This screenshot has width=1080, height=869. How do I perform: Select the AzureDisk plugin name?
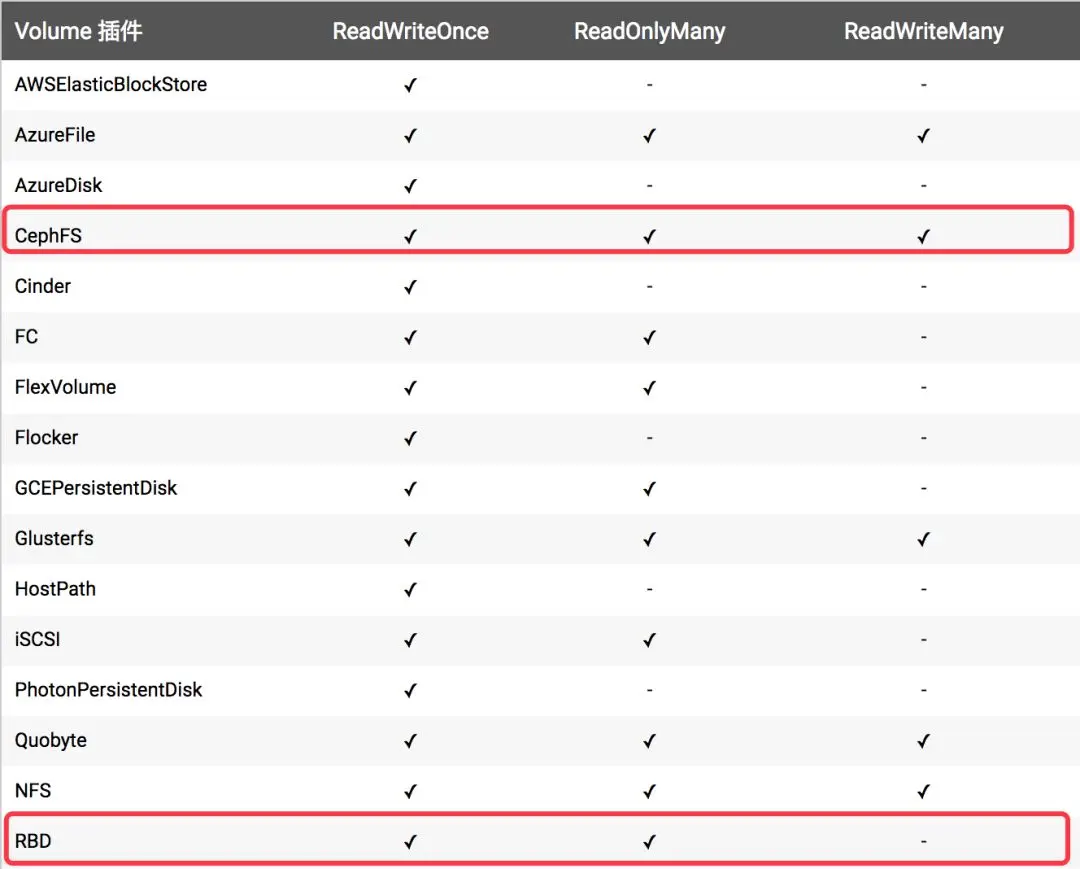(x=59, y=185)
